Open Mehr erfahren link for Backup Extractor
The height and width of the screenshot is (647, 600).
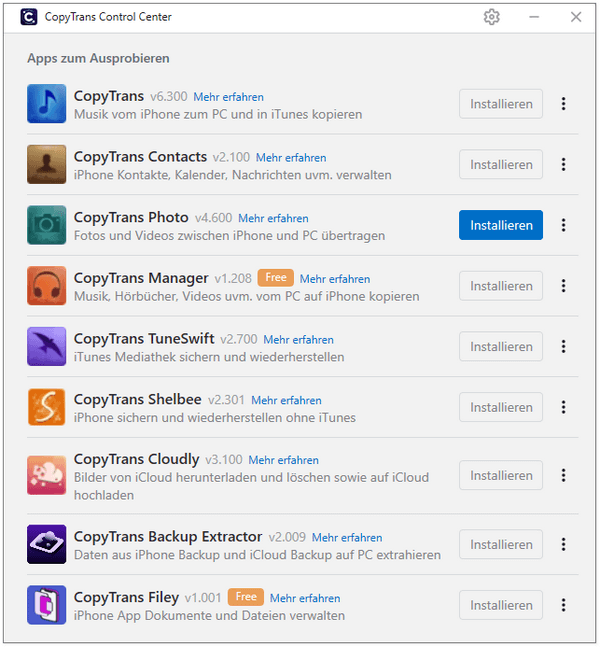point(347,538)
